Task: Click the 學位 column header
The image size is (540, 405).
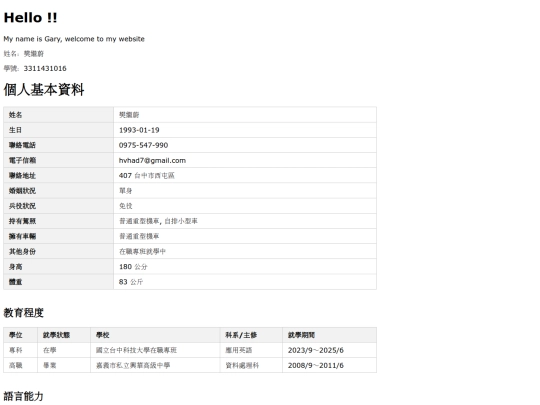Action: [x=15, y=335]
